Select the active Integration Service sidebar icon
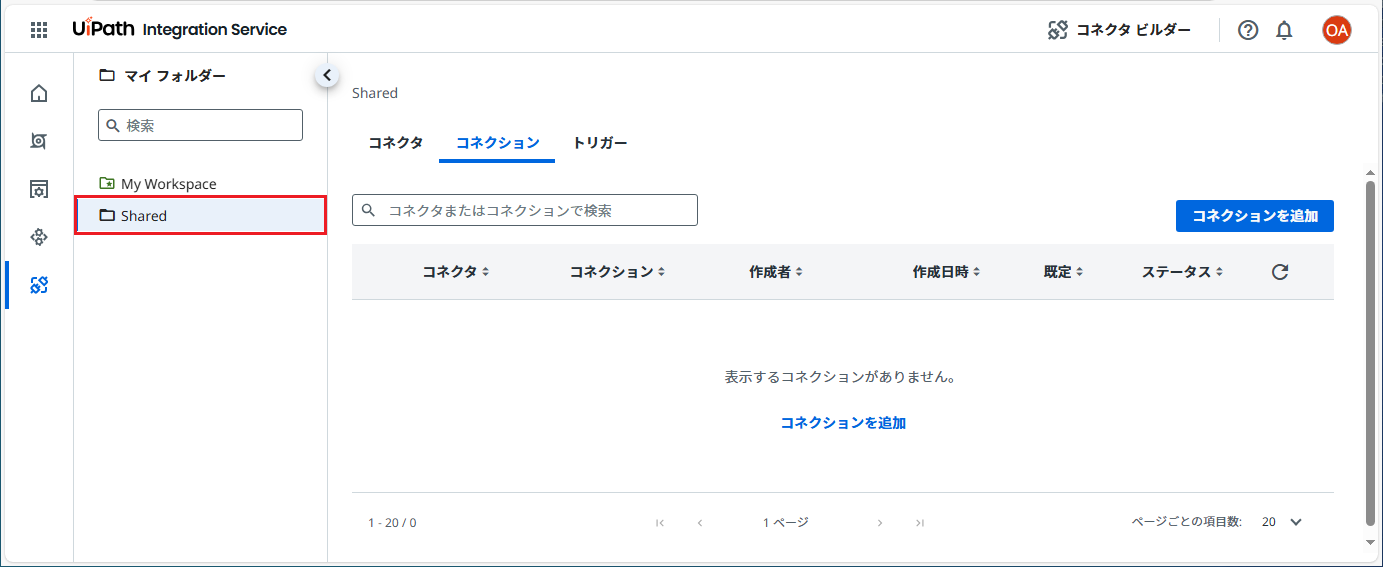The image size is (1383, 567). (39, 285)
